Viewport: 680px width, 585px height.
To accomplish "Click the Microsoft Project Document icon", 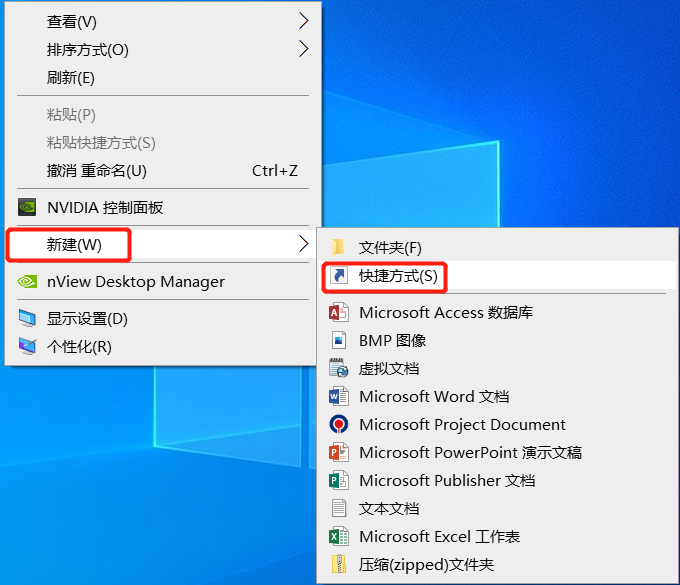I will click(x=338, y=424).
